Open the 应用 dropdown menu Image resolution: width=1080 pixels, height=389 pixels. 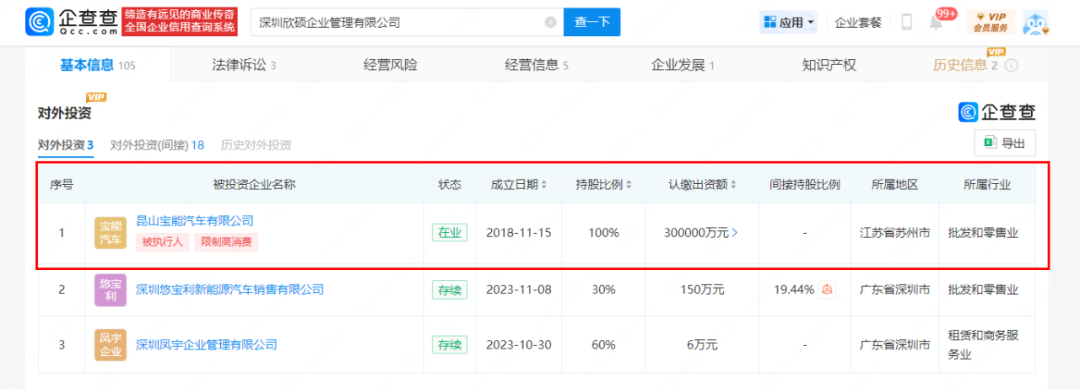click(789, 22)
